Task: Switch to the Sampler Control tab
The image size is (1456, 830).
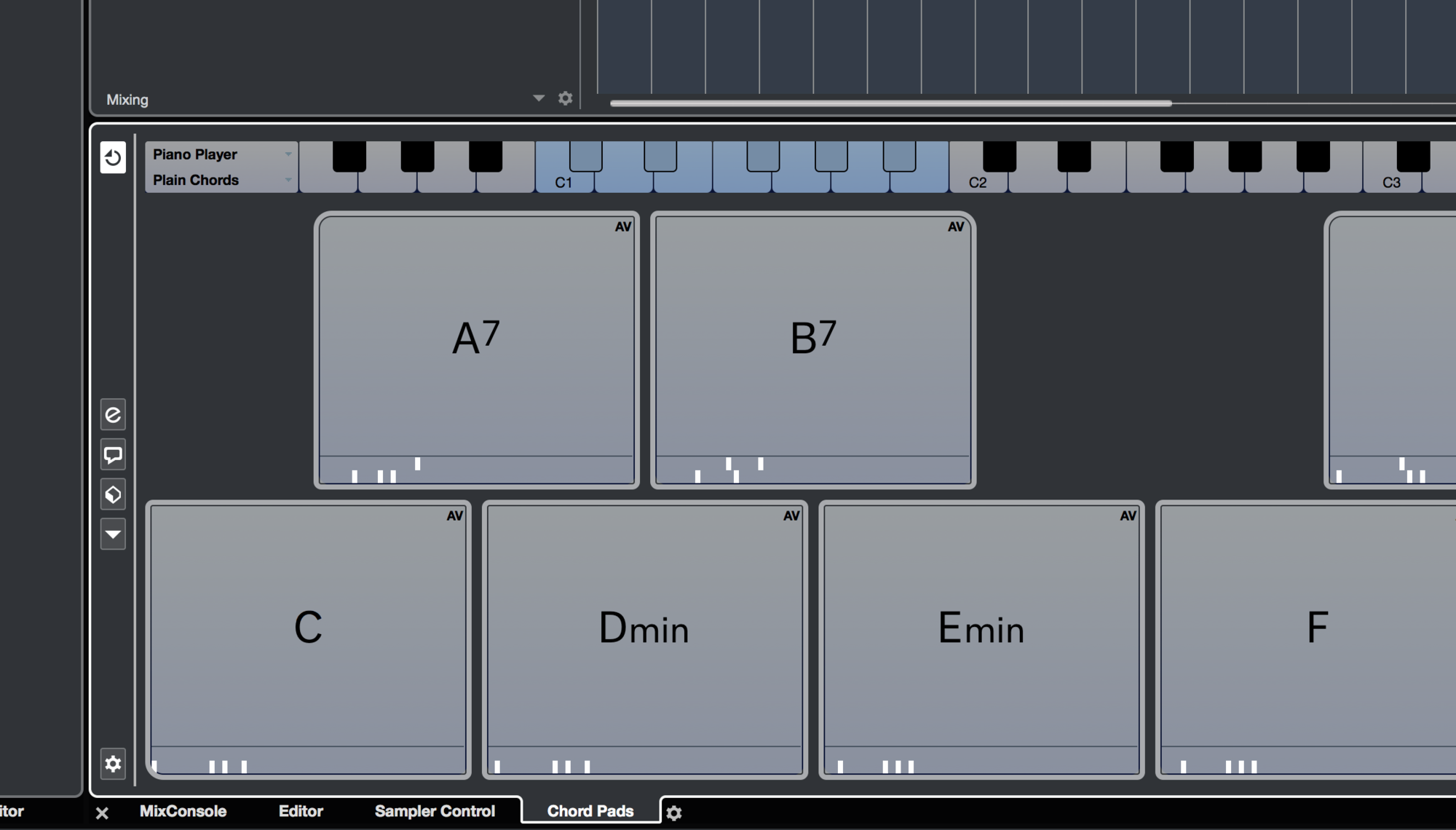Action: pyautogui.click(x=435, y=811)
